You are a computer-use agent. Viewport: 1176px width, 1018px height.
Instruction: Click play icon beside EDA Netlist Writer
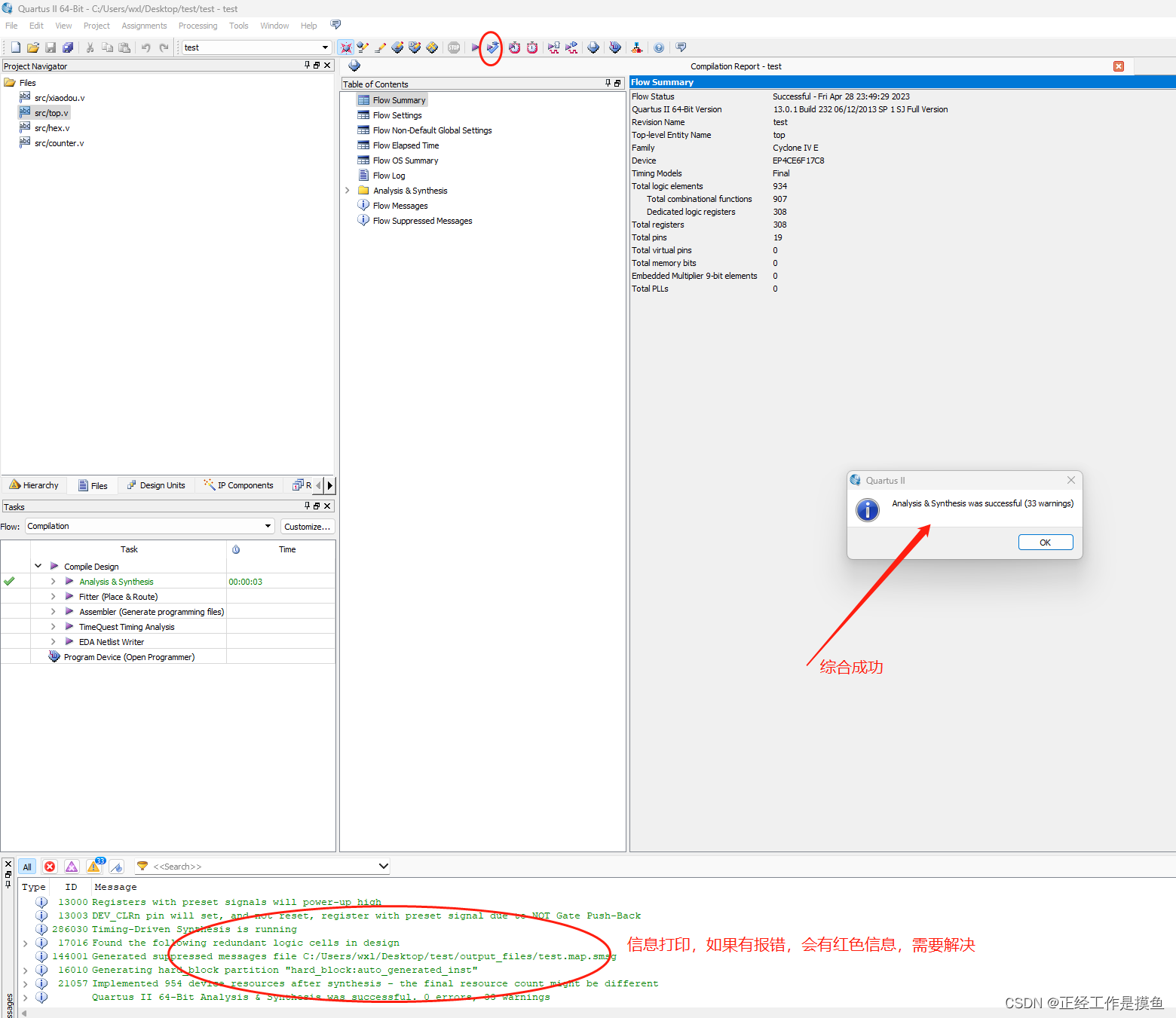(x=69, y=641)
